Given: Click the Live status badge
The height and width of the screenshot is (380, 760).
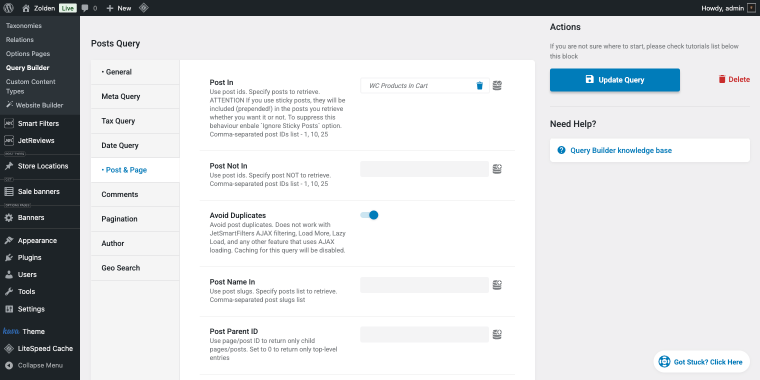Looking at the screenshot, I should pyautogui.click(x=68, y=8).
